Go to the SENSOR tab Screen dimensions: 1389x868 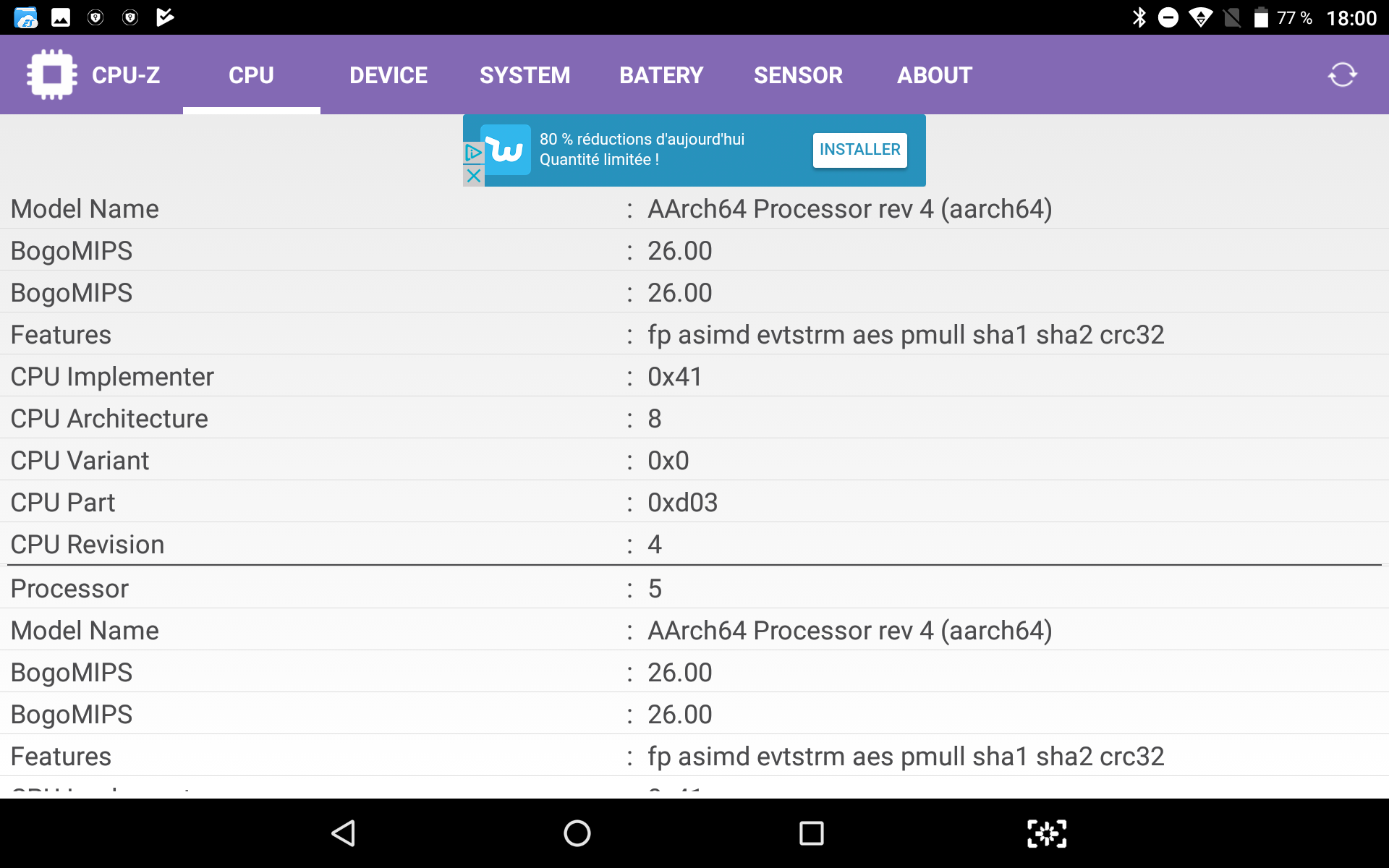tap(798, 75)
